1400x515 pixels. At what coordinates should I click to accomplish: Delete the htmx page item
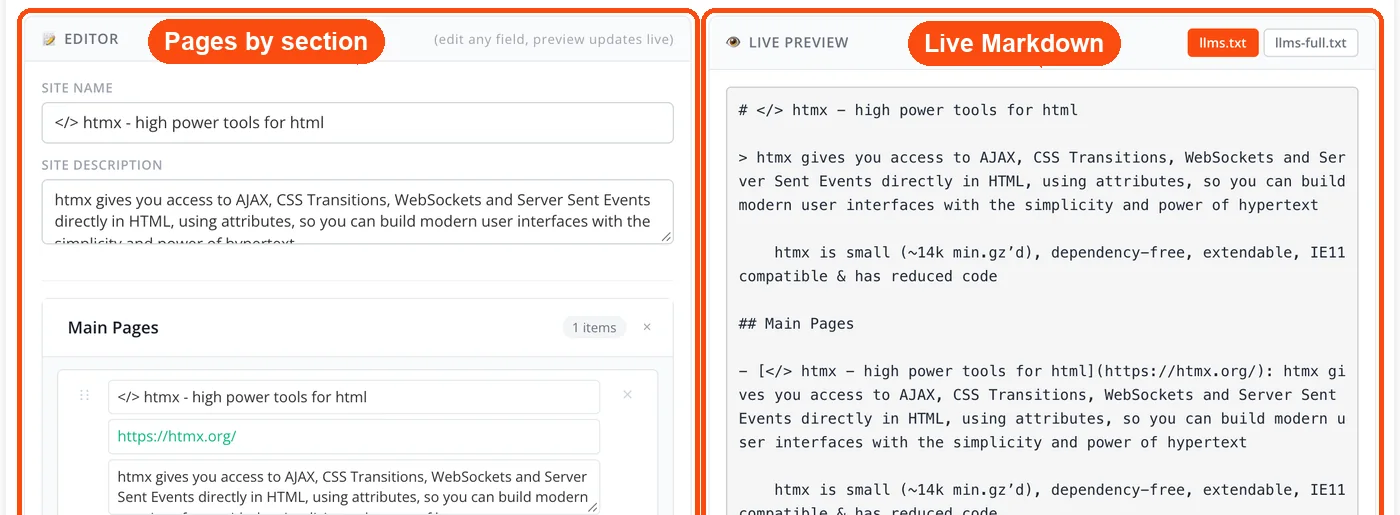(x=628, y=395)
